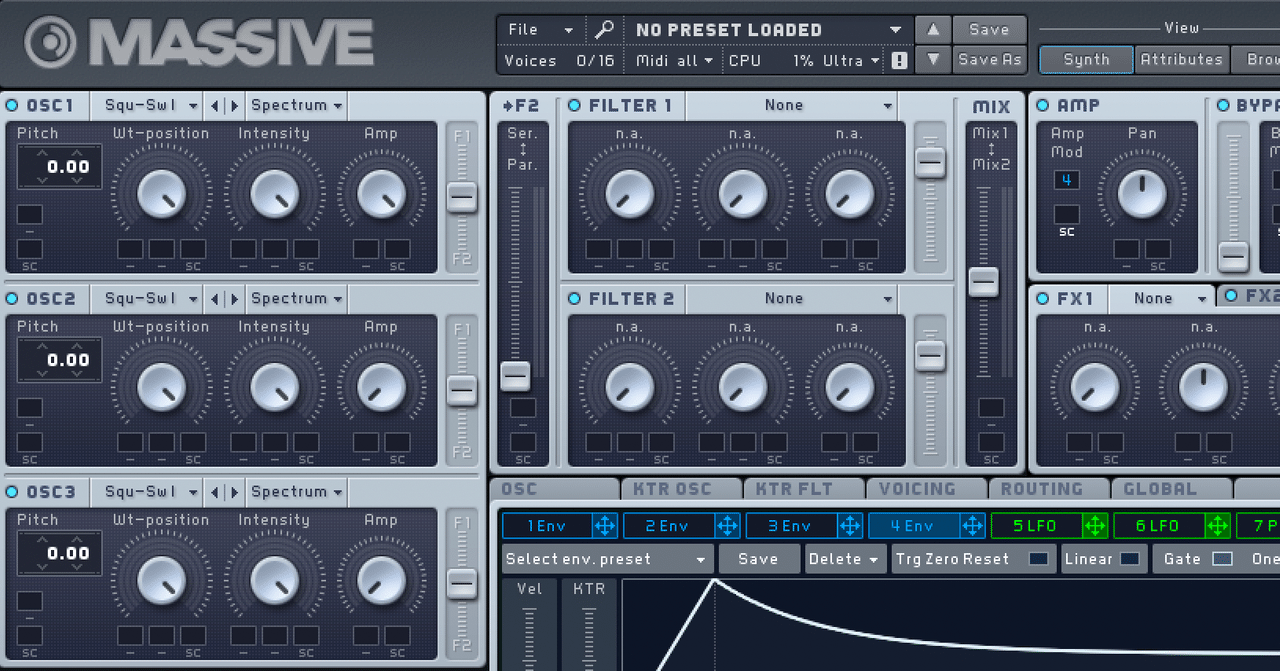The image size is (1280, 671).
Task: Click OSC1 next wavetable right arrow
Action: click(x=235, y=105)
